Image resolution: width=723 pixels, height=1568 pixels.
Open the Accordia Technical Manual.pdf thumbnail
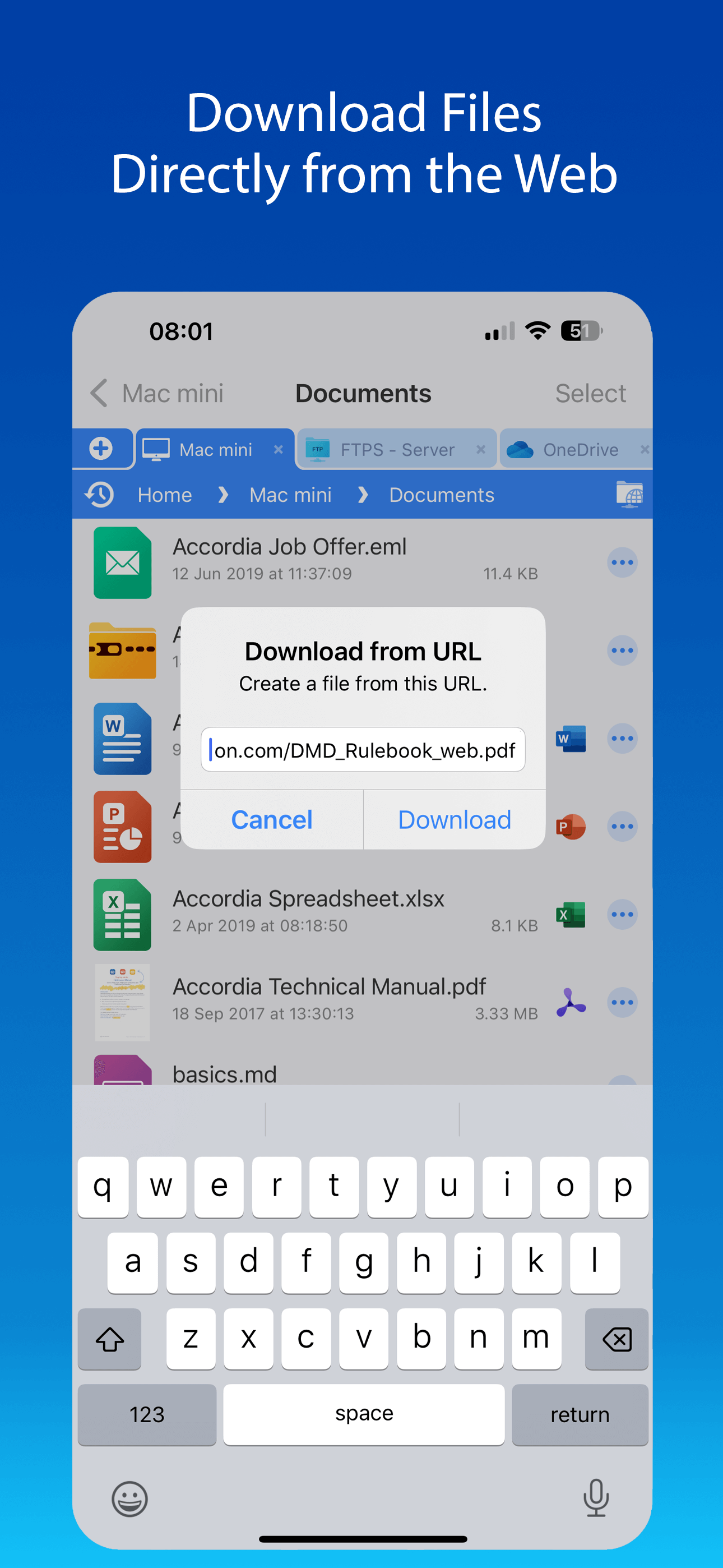tap(122, 1003)
